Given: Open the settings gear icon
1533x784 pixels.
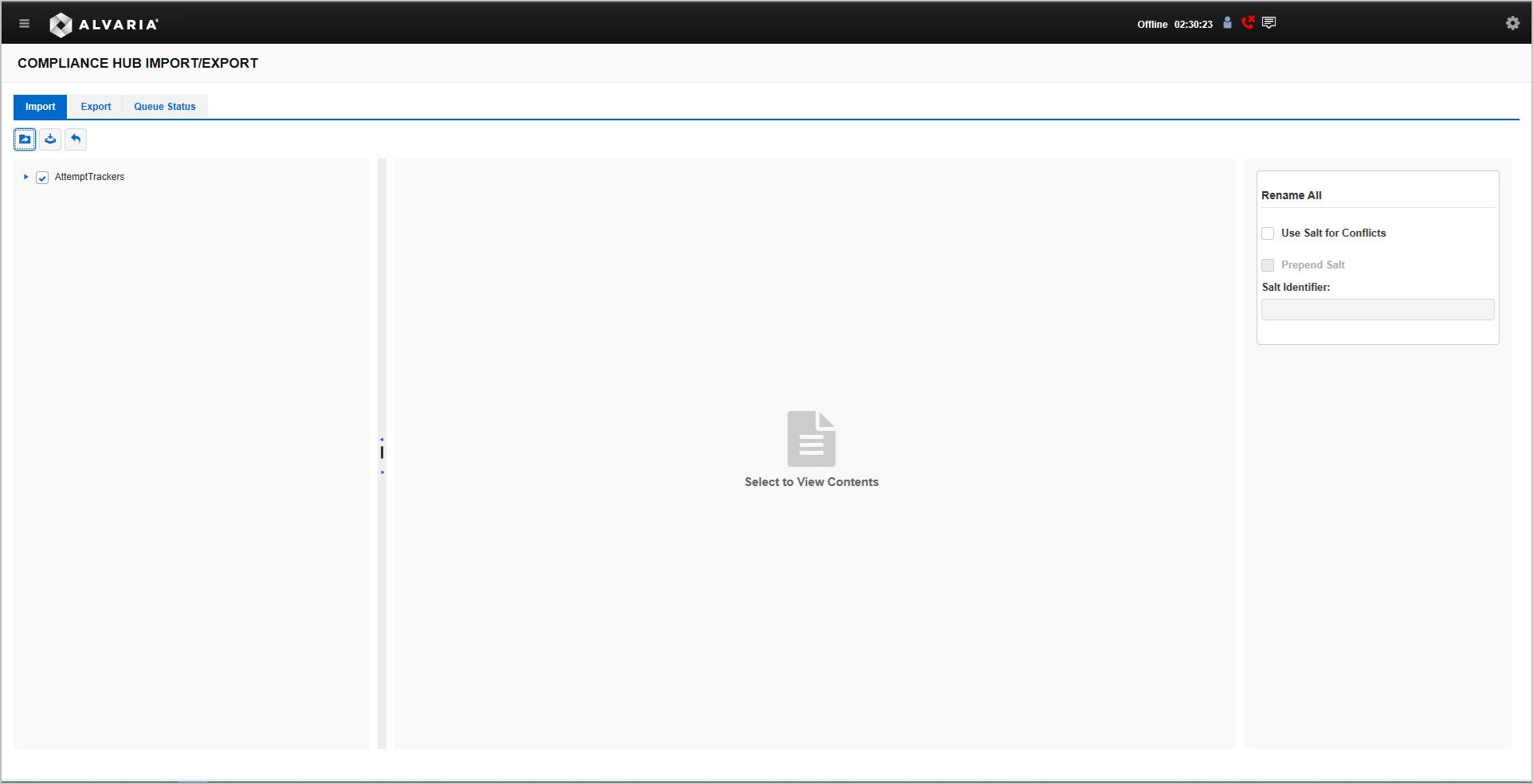Looking at the screenshot, I should coord(1511,23).
